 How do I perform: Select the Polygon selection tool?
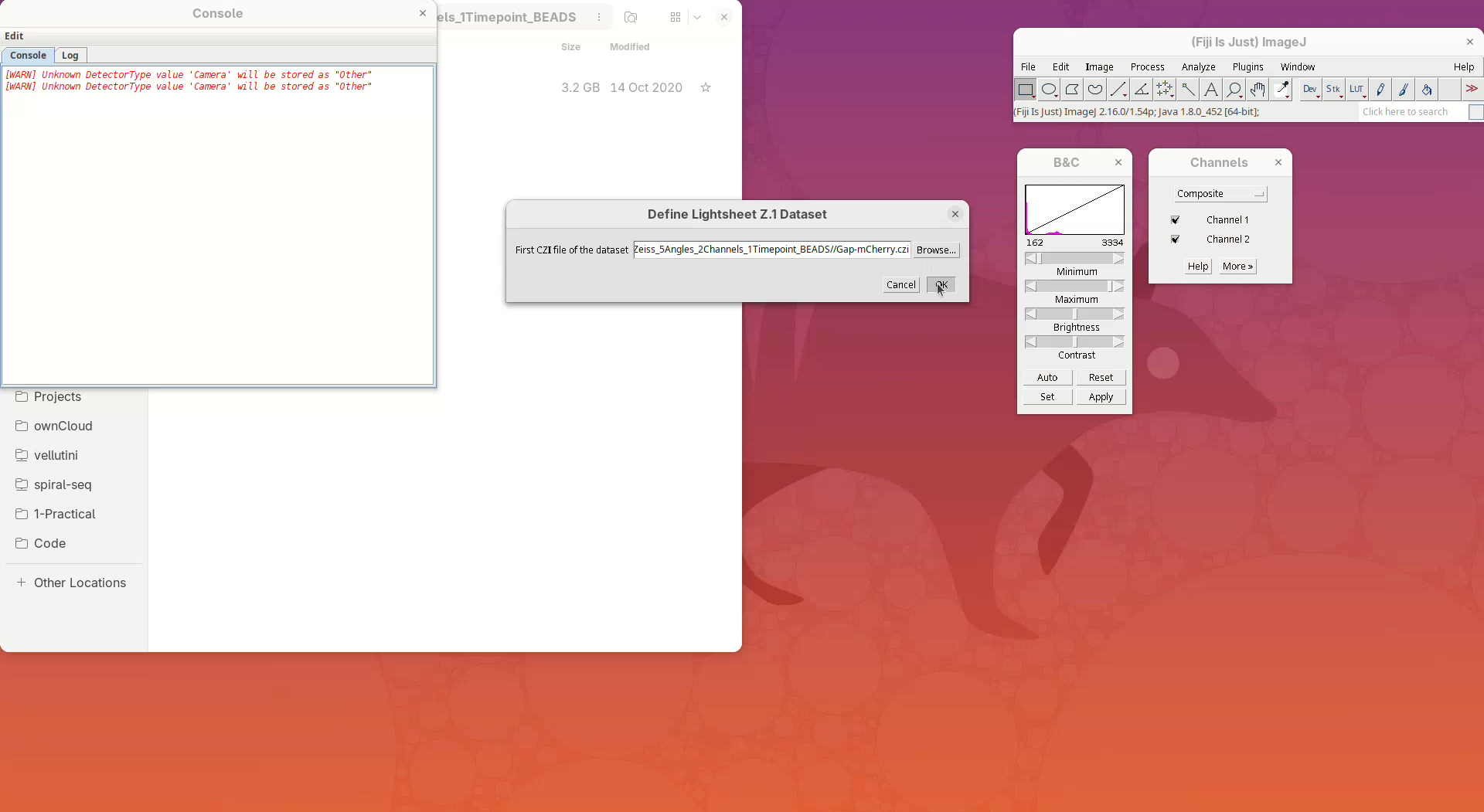point(1072,90)
